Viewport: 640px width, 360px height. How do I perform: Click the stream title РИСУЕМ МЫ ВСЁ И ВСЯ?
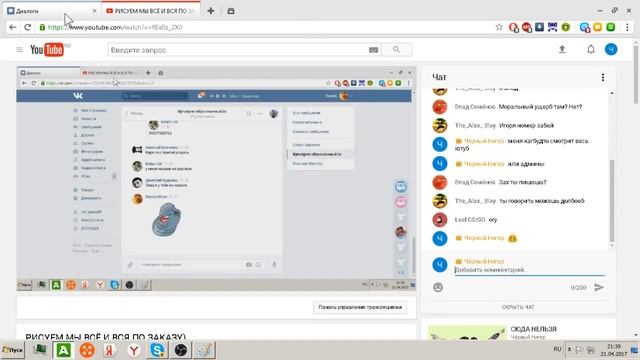pyautogui.click(x=105, y=337)
